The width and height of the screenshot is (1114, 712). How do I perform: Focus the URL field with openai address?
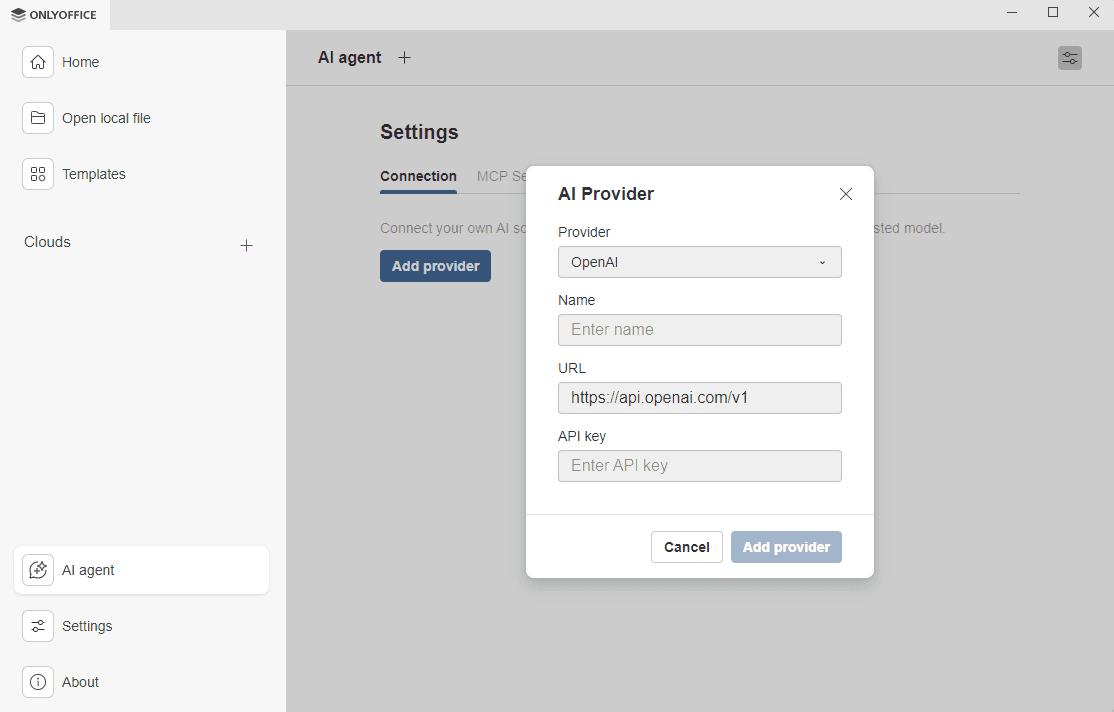(x=700, y=398)
